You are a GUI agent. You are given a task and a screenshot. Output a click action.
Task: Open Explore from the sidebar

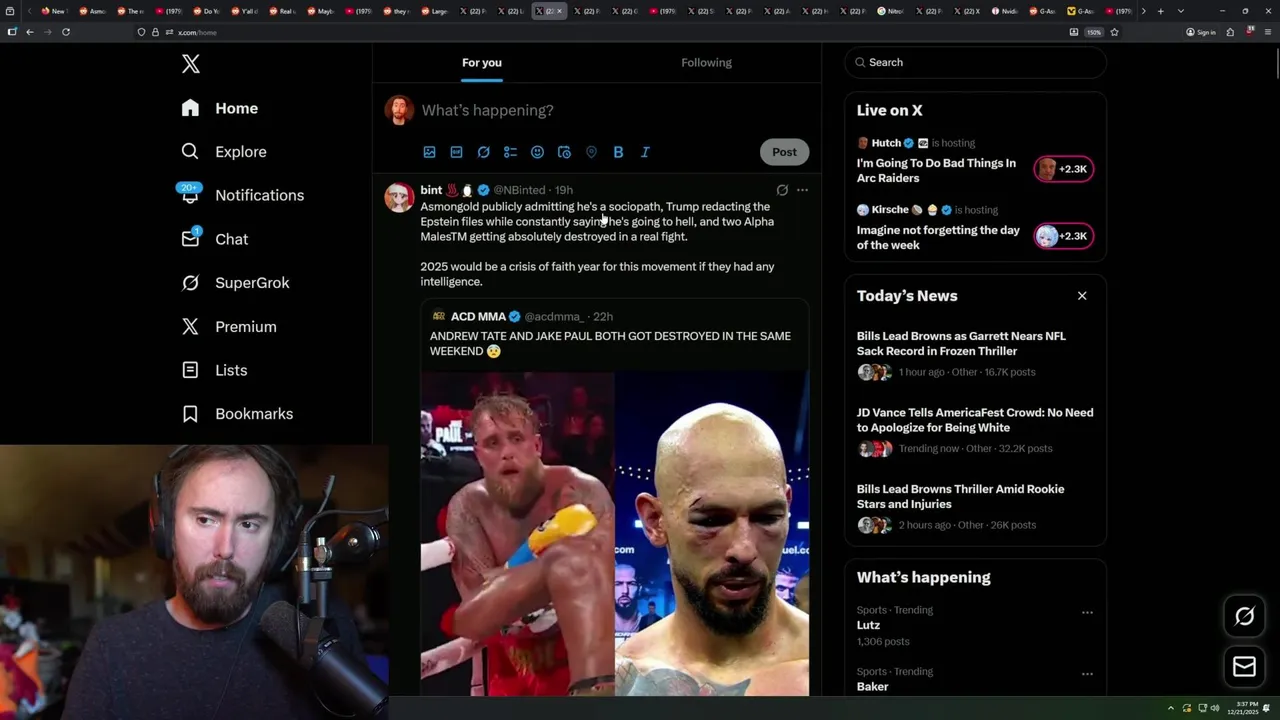(x=224, y=152)
